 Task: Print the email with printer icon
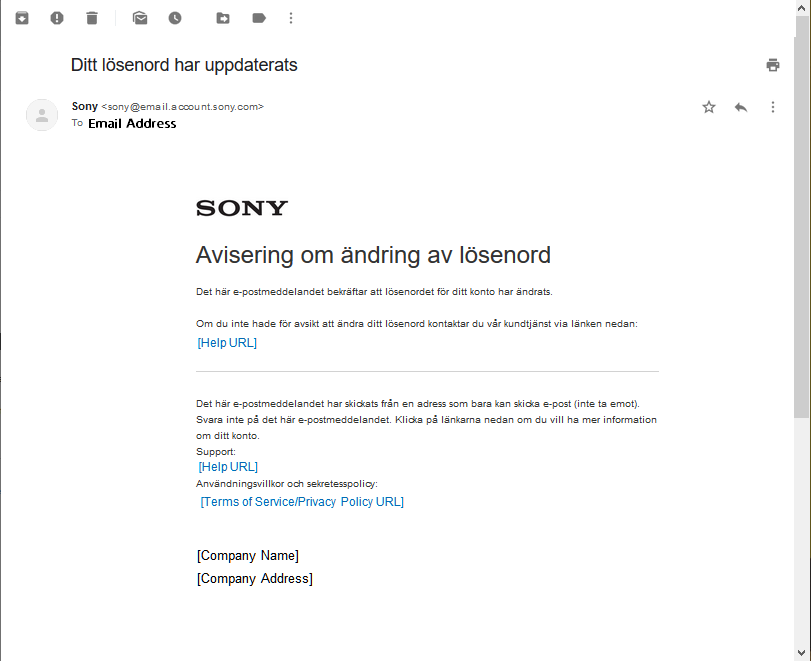[772, 65]
